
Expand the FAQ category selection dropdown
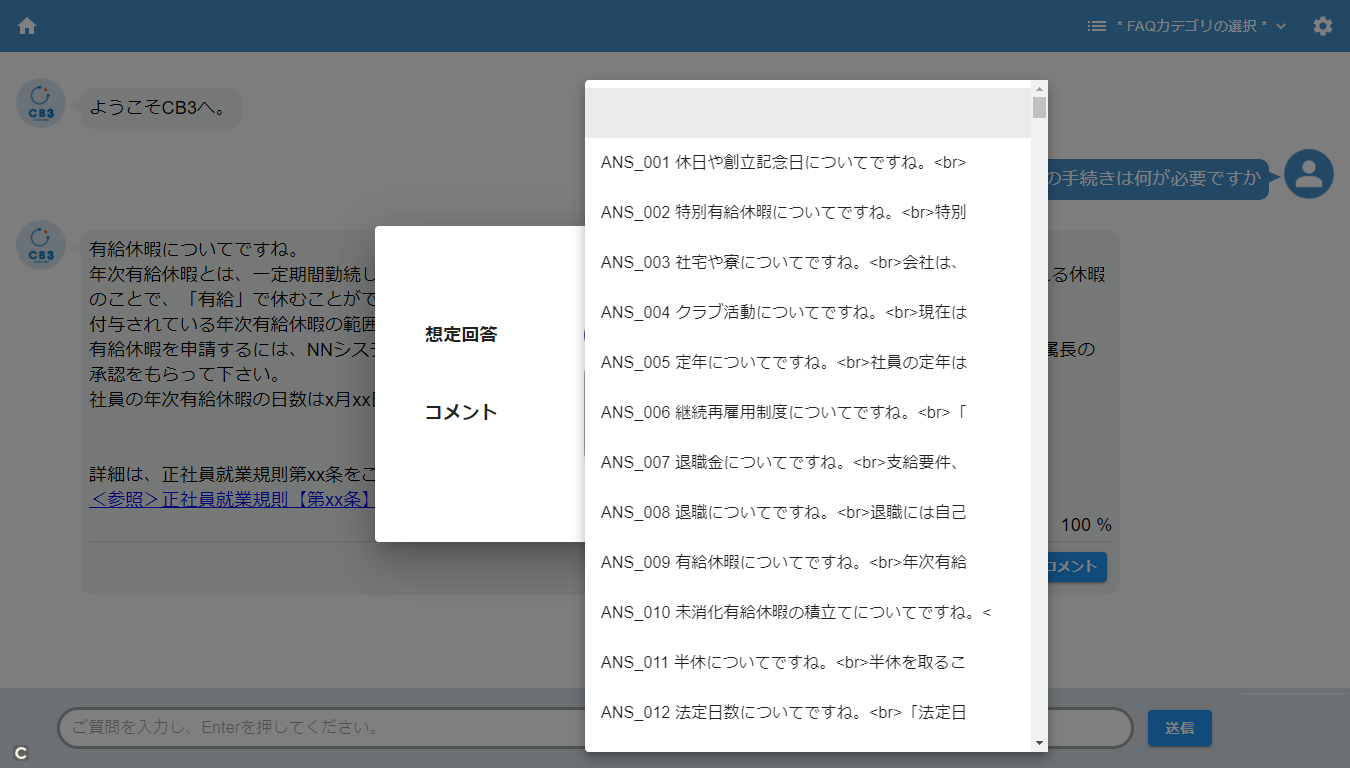[1200, 26]
